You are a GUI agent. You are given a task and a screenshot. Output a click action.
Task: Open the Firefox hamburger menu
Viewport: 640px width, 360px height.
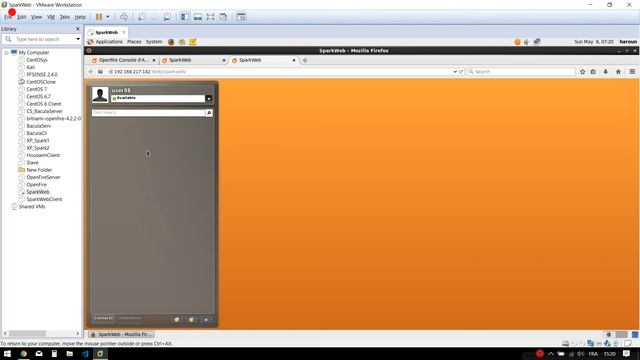click(x=632, y=72)
